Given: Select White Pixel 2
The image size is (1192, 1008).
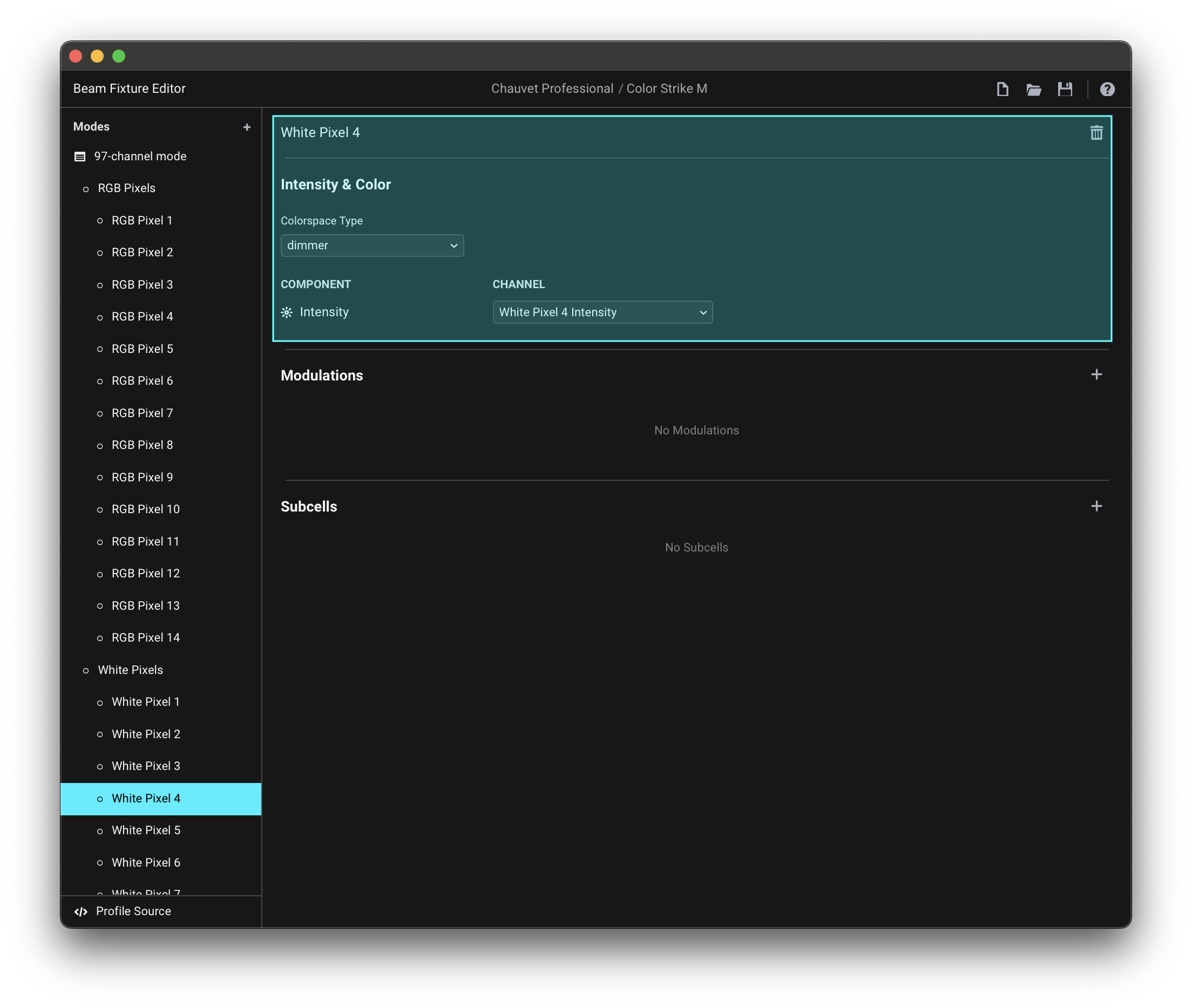Looking at the screenshot, I should pos(161,734).
